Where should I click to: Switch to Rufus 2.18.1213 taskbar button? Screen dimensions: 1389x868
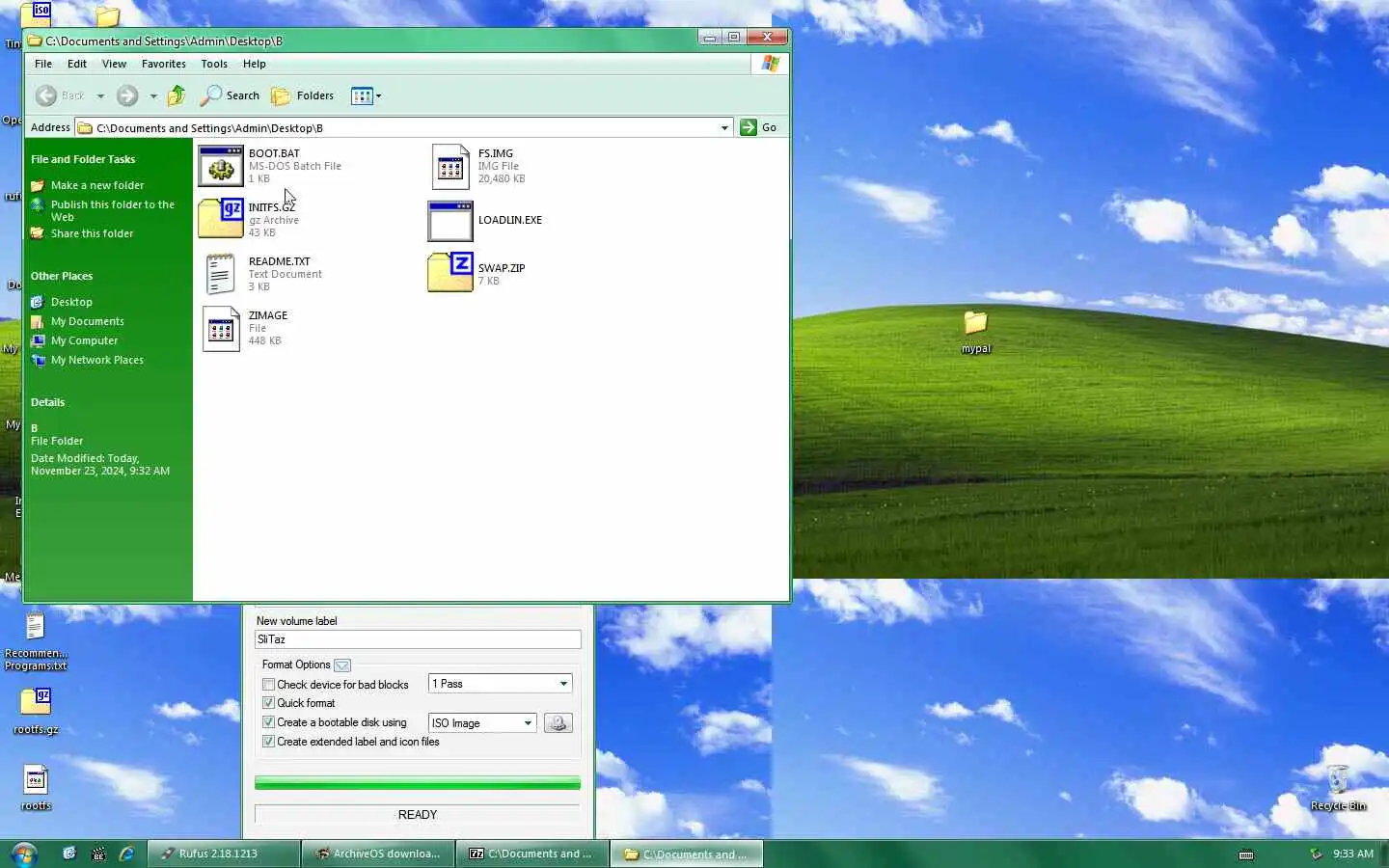(224, 854)
